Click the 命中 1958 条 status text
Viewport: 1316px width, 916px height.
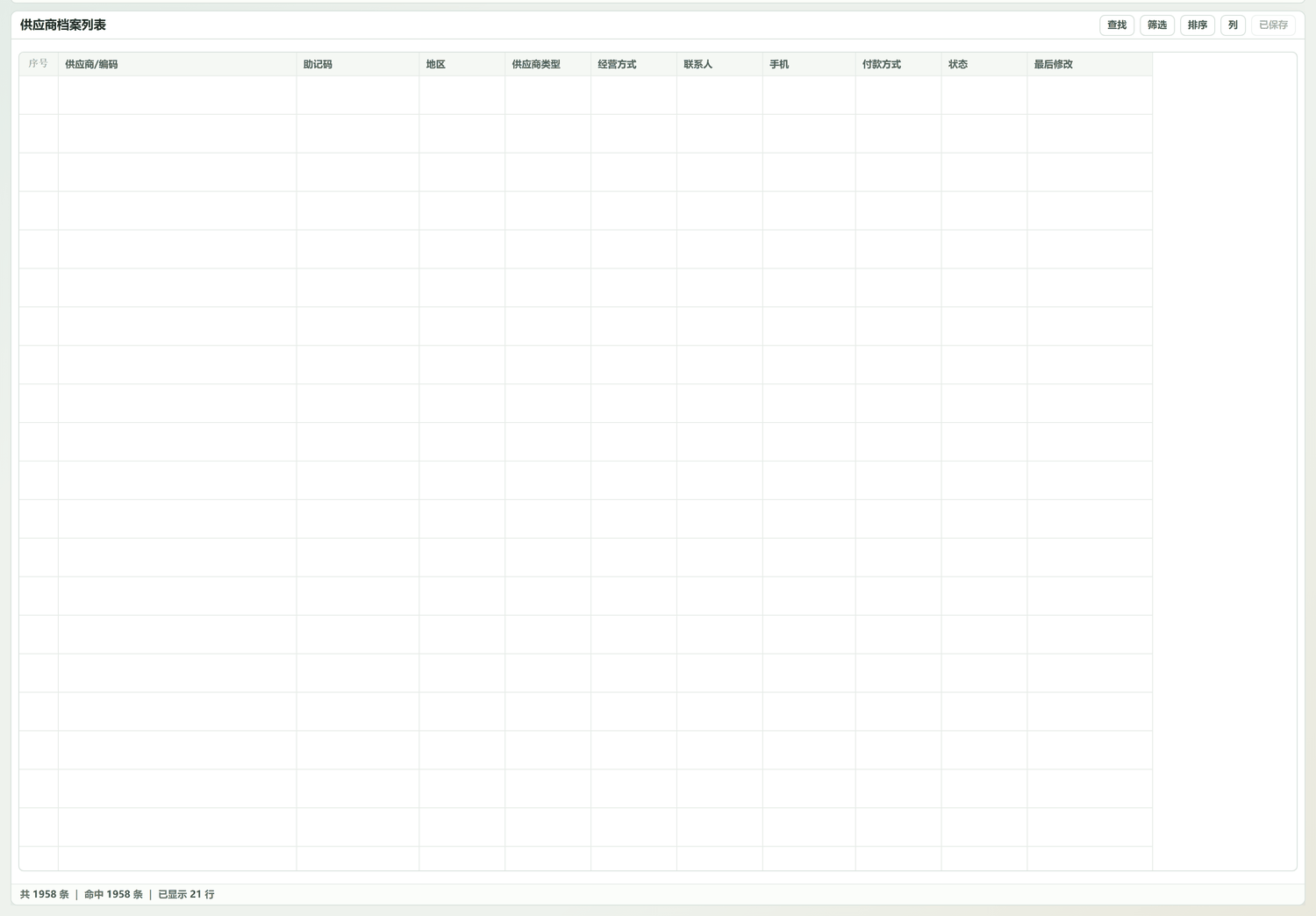click(113, 894)
